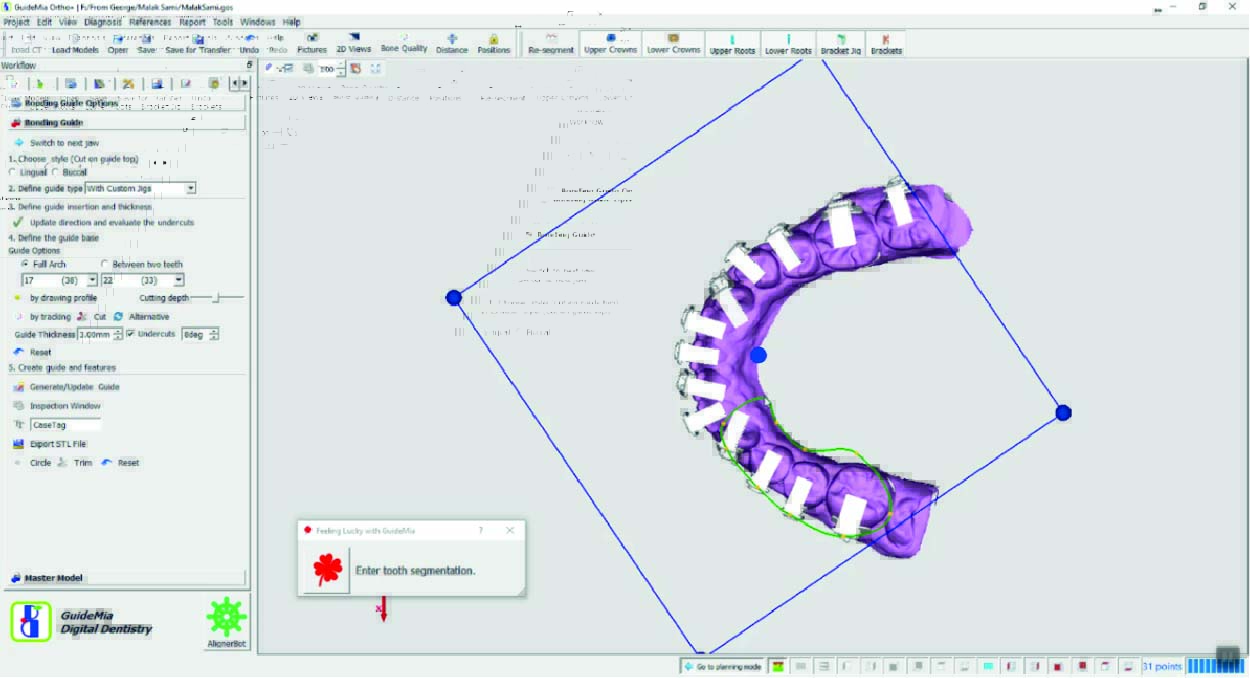Image resolution: width=1250 pixels, height=678 pixels.
Task: Select the Distance measurement tool
Action: [x=452, y=43]
